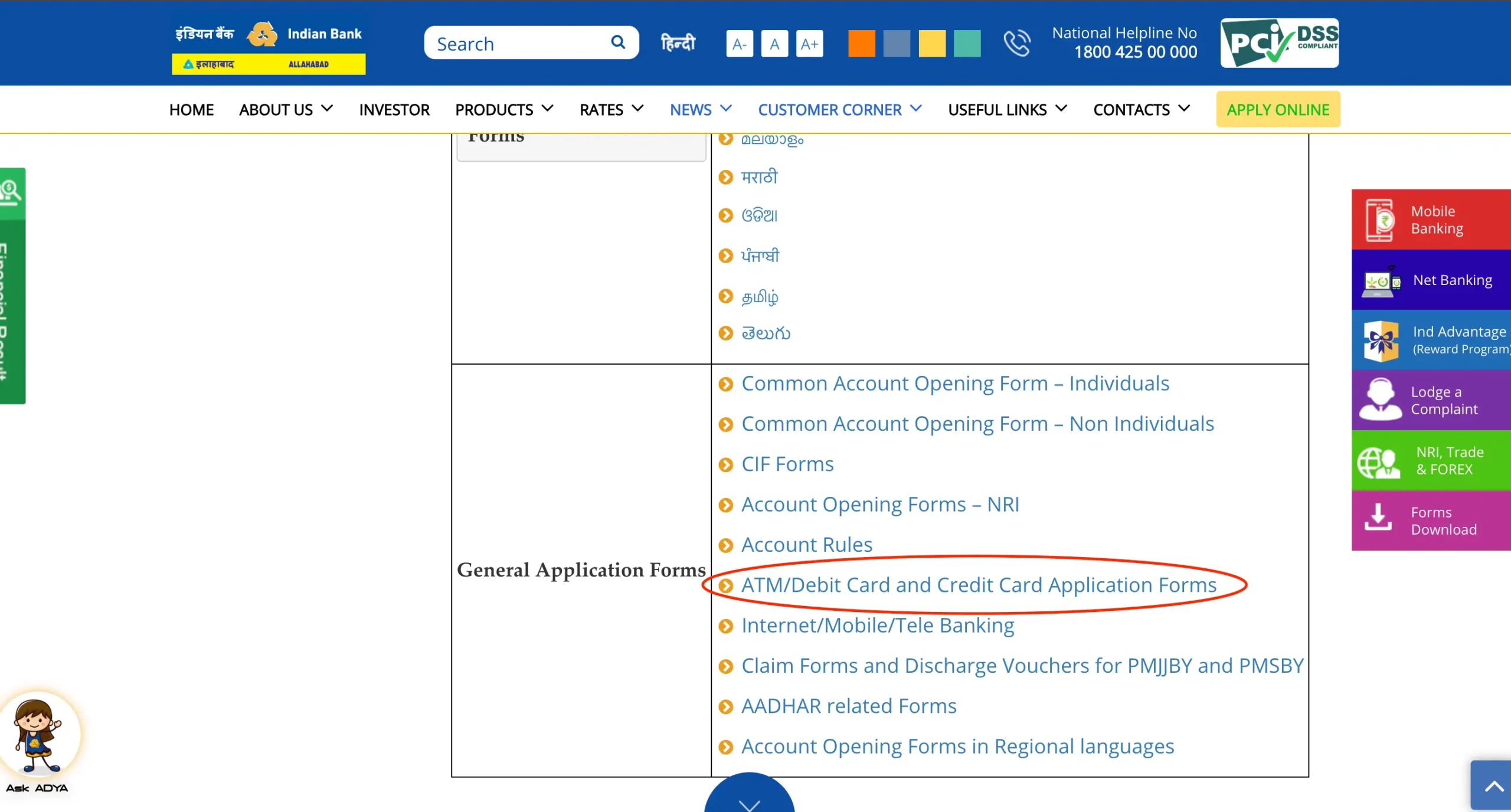1511x812 pixels.
Task: Click the Ind Advantage reward gift icon
Action: [x=1381, y=340]
